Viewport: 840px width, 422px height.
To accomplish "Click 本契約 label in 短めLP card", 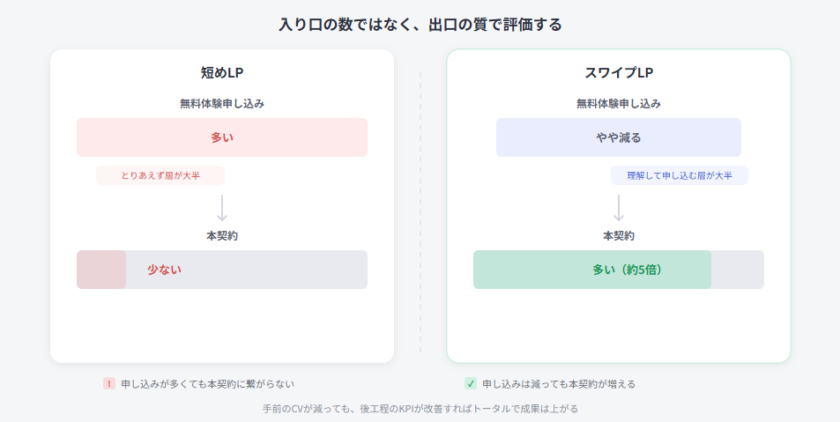I will [222, 236].
